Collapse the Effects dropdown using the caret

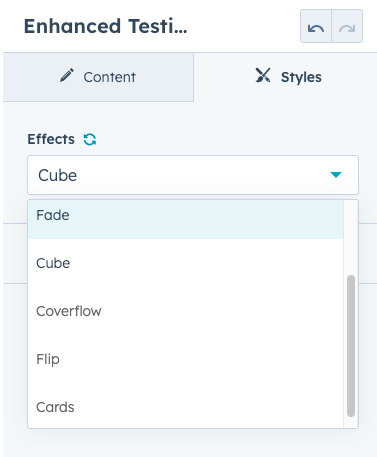tap(336, 175)
